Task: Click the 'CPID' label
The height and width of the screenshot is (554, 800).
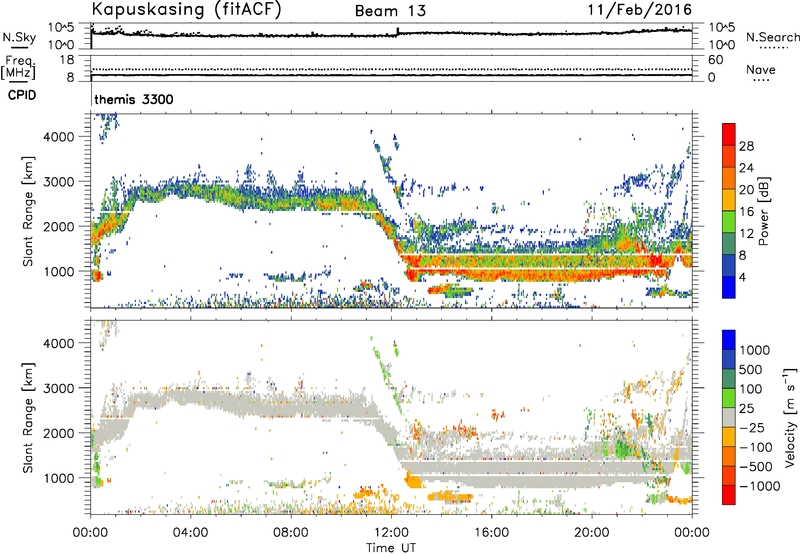Action: tap(22, 95)
